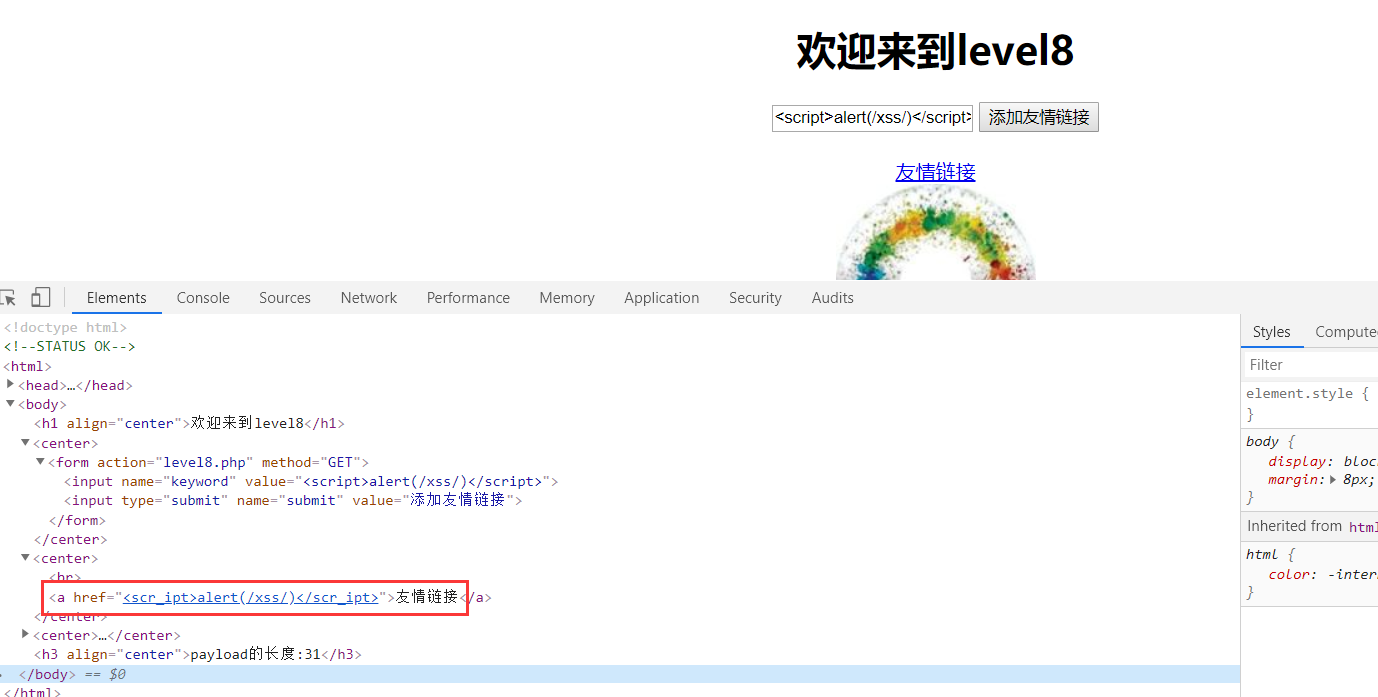This screenshot has height=697, width=1378.
Task: Open the Performance tab
Action: click(468, 298)
